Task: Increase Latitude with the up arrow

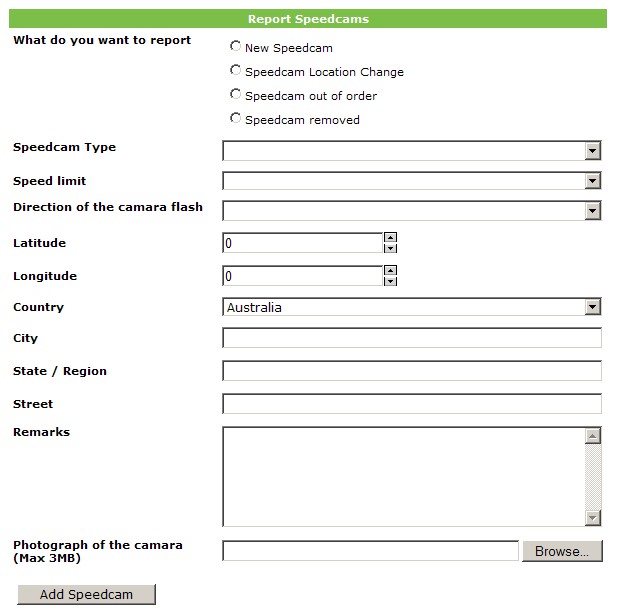Action: [x=390, y=238]
